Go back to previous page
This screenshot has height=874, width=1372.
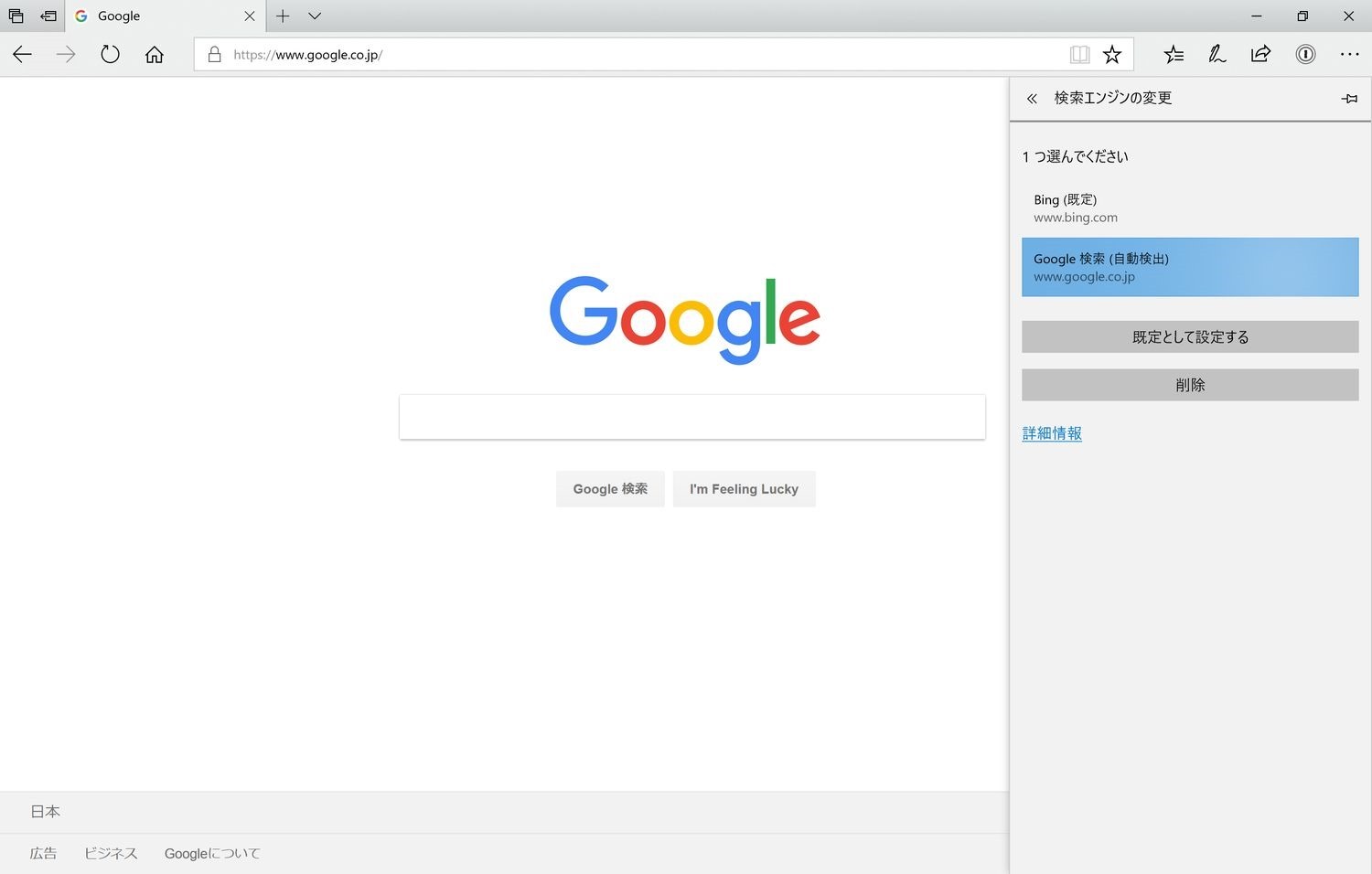[x=22, y=55]
